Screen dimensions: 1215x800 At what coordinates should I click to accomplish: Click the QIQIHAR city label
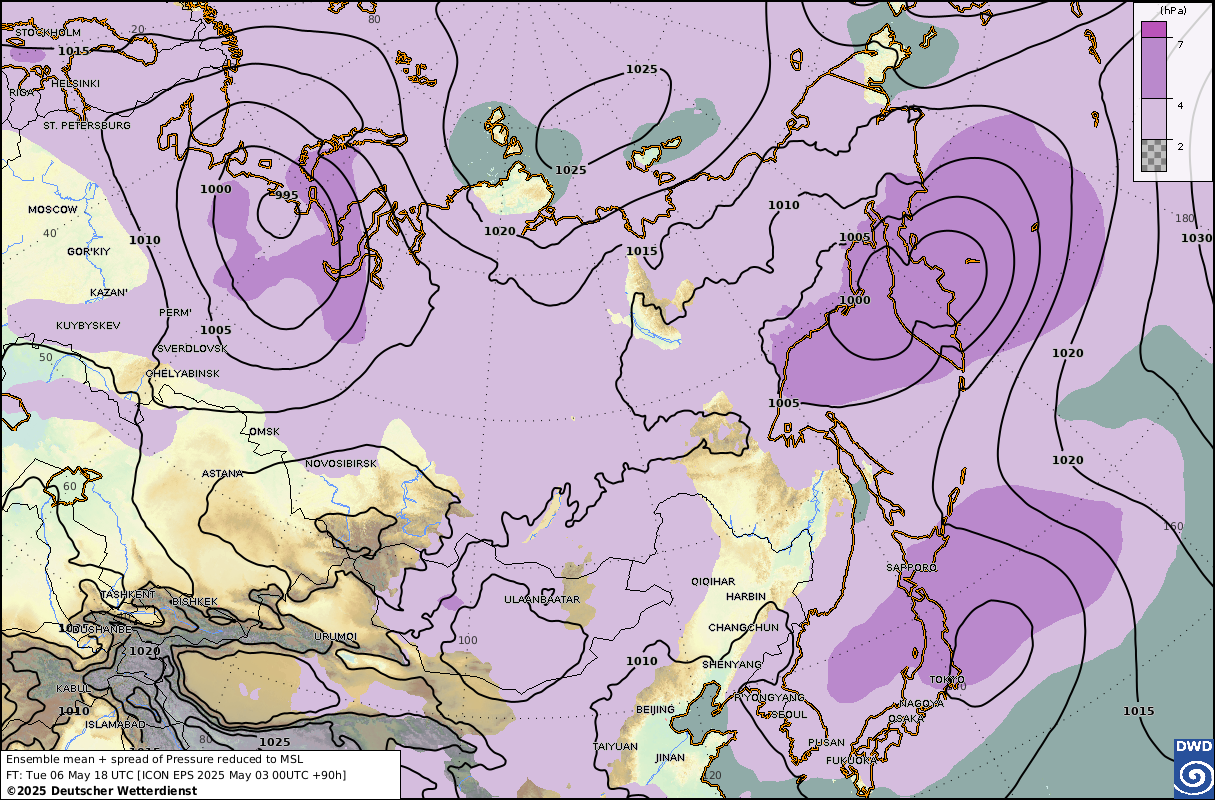tap(713, 581)
